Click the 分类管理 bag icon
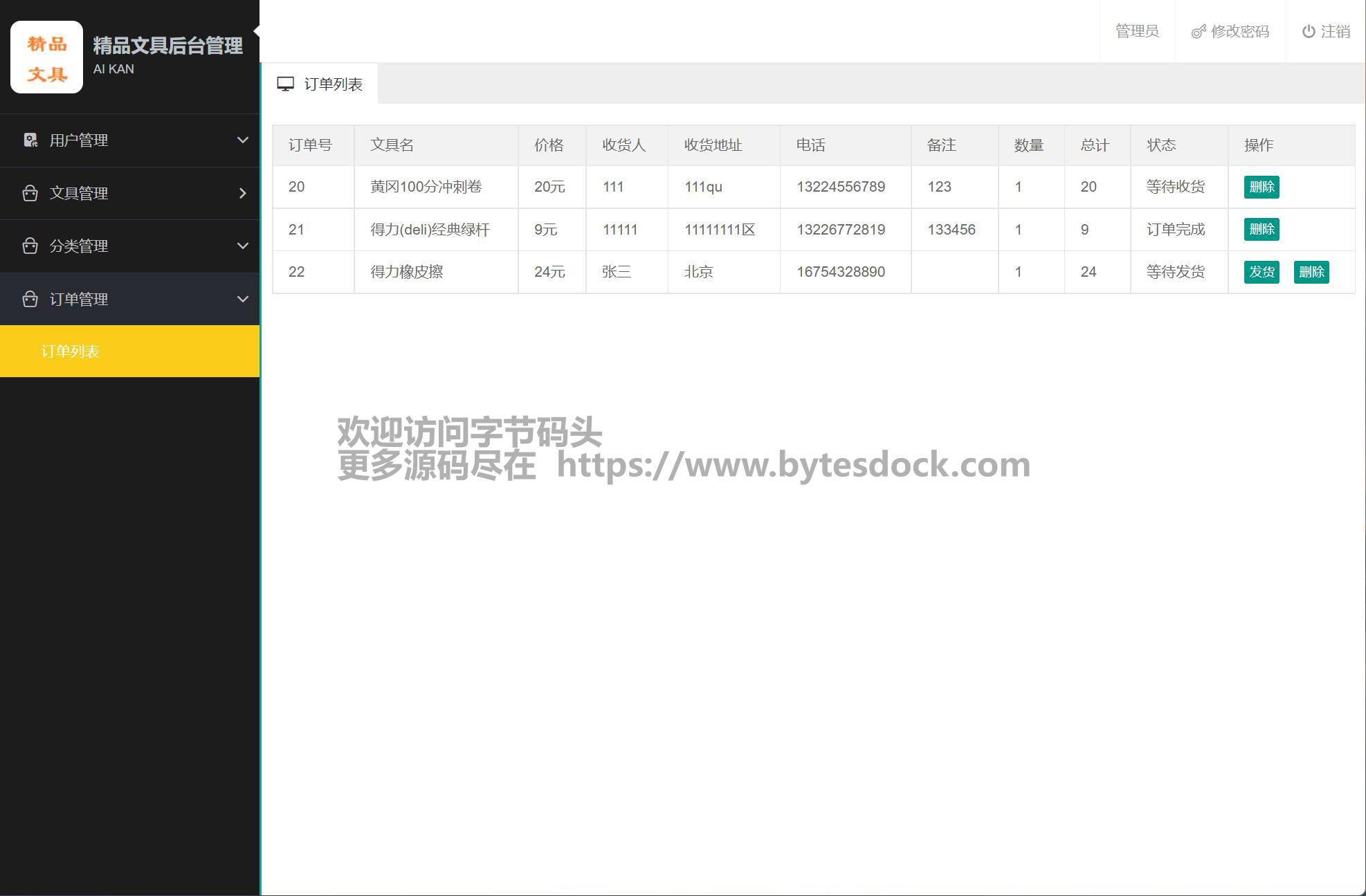This screenshot has width=1366, height=896. pyautogui.click(x=30, y=246)
